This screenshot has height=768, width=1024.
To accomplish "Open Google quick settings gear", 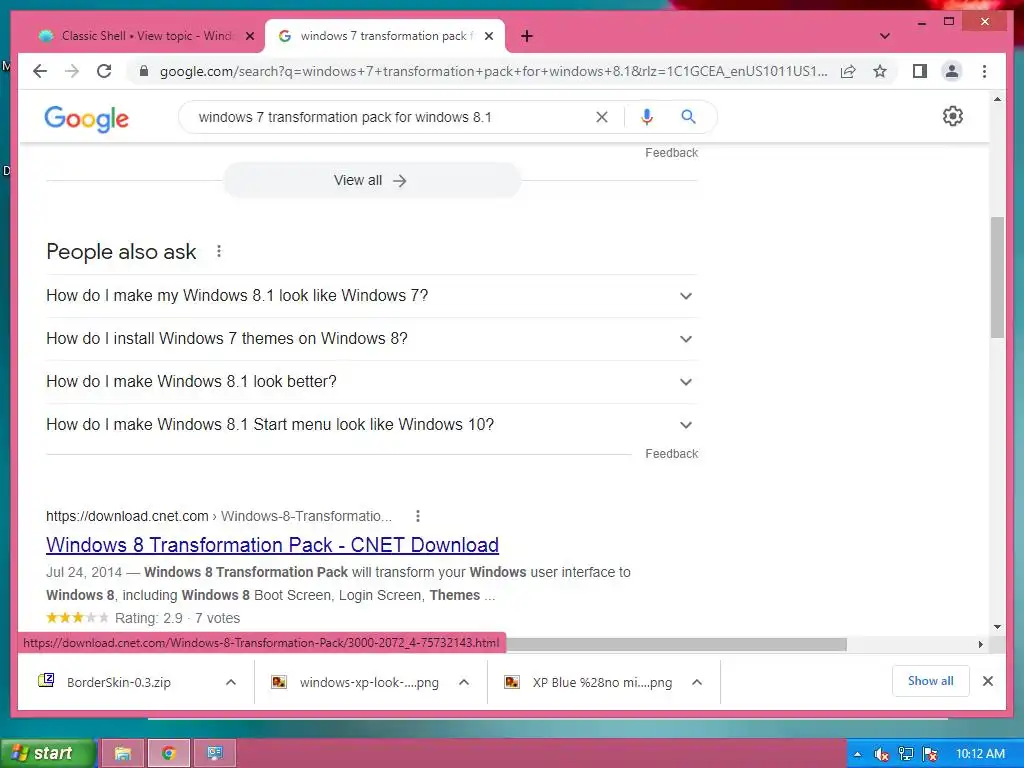I will pos(952,116).
